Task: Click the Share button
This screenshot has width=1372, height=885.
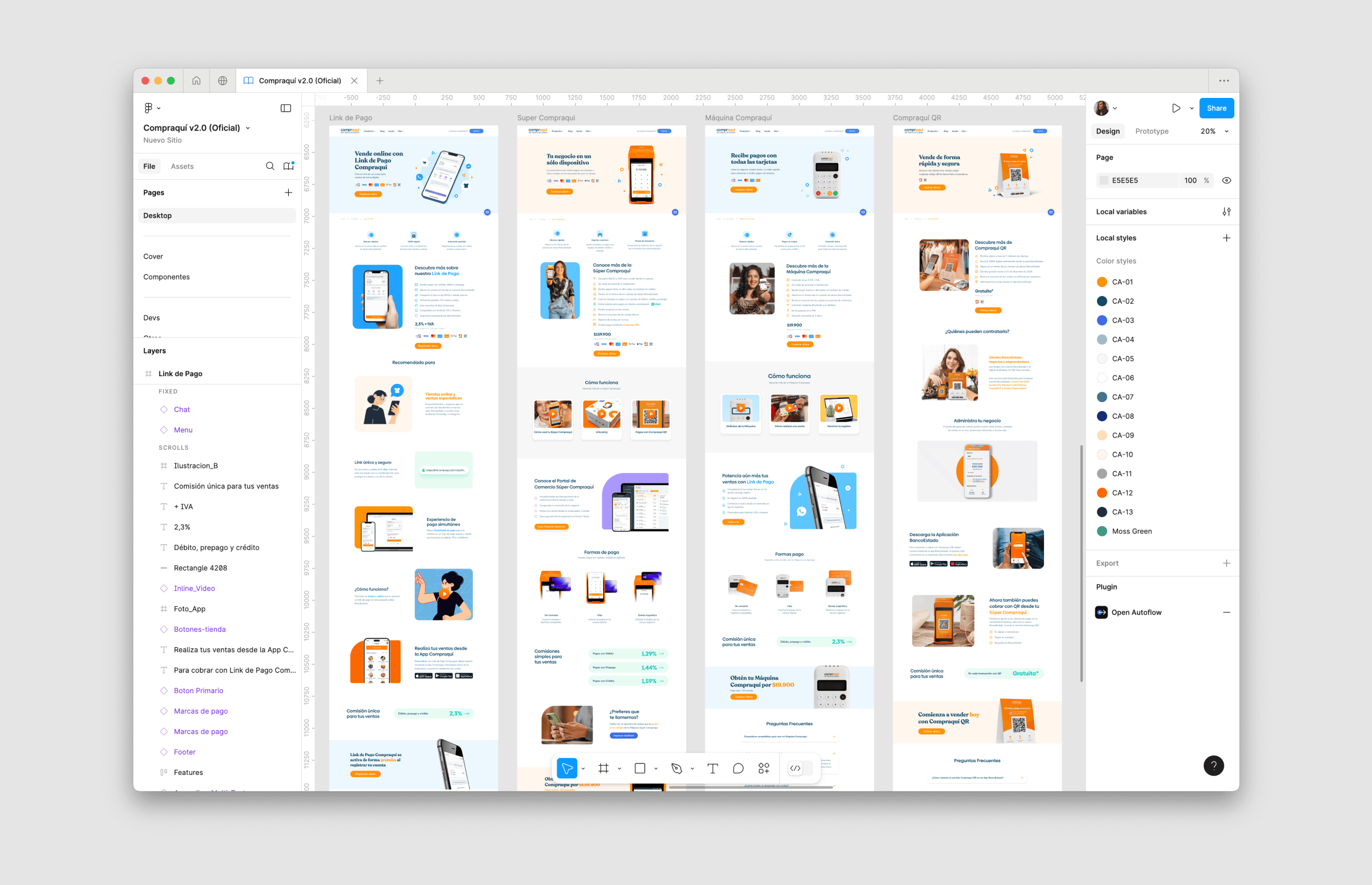Action: [1216, 108]
